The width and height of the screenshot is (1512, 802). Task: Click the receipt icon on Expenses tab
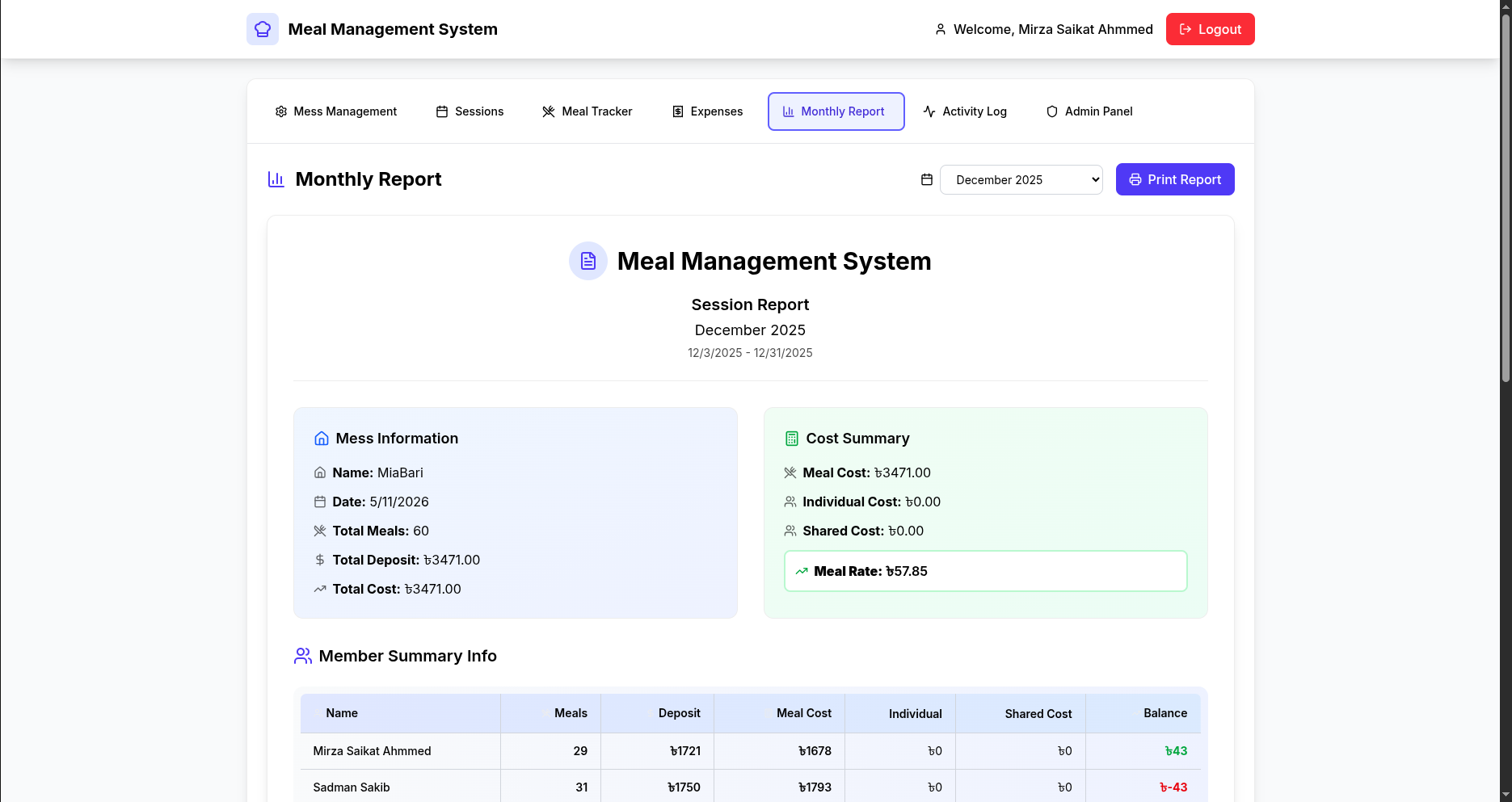click(x=678, y=111)
